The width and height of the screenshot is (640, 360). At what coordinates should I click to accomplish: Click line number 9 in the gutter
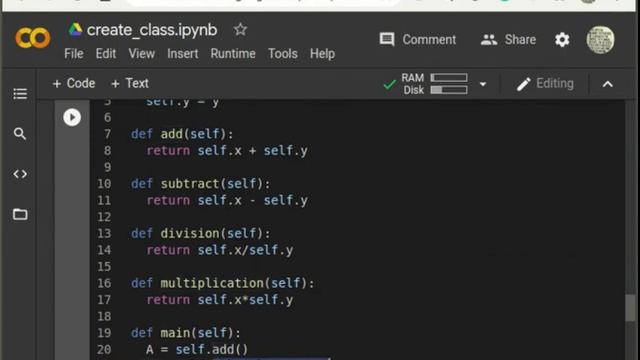[107, 167]
